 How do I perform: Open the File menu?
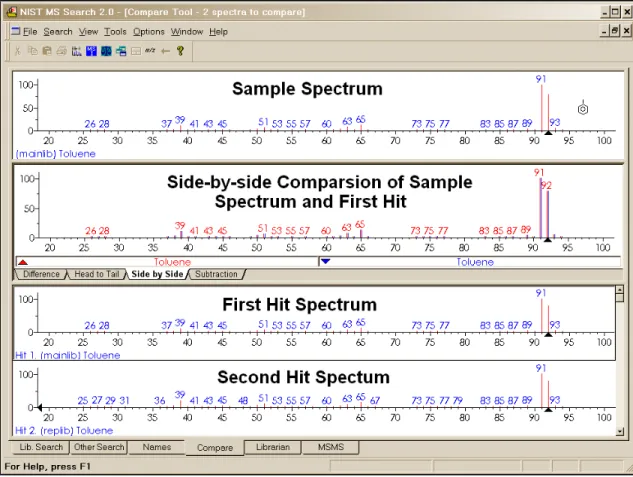coord(30,31)
